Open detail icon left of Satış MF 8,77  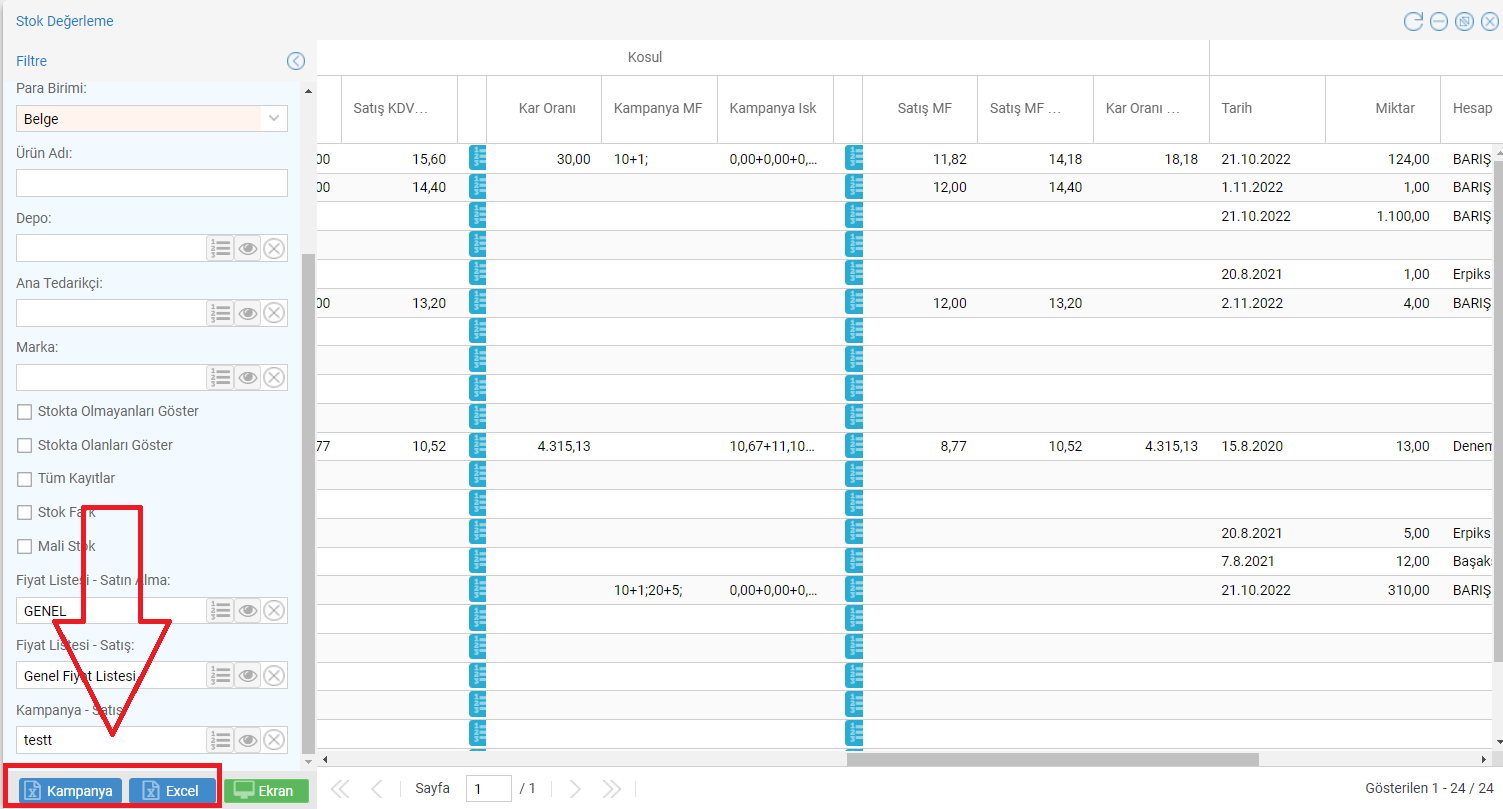tap(853, 446)
